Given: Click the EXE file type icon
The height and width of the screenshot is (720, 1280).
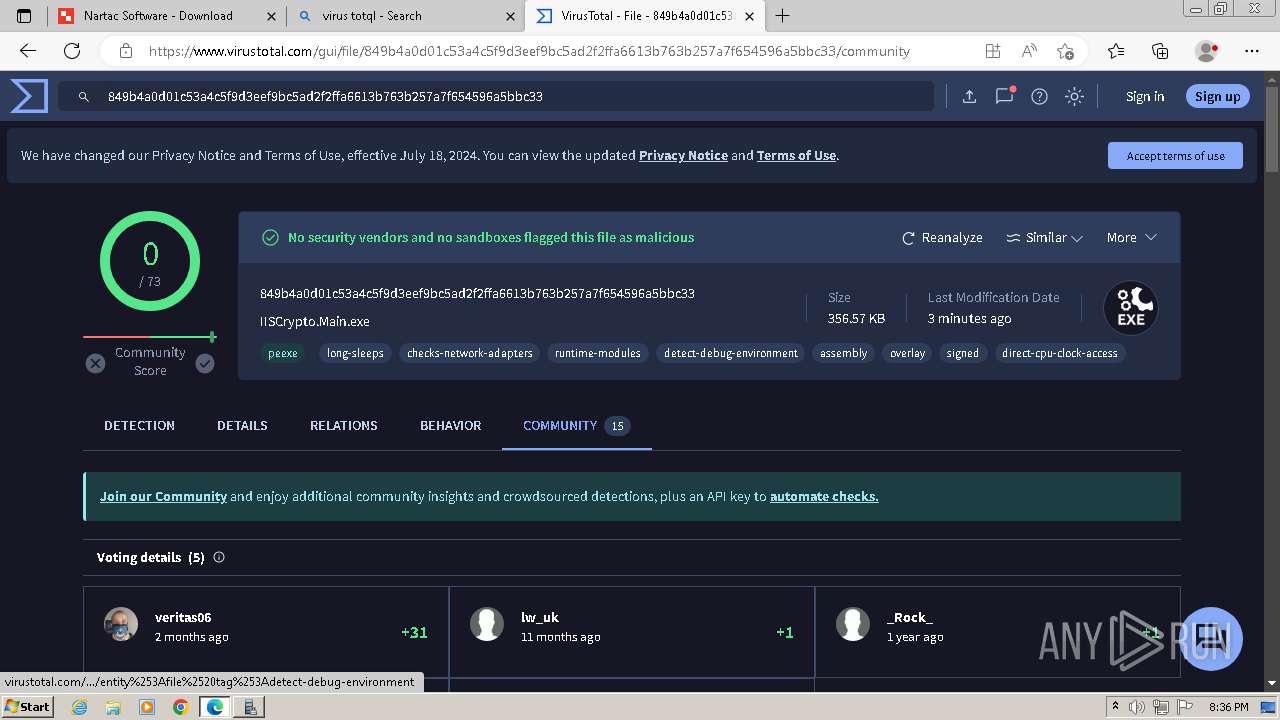Looking at the screenshot, I should [1131, 308].
